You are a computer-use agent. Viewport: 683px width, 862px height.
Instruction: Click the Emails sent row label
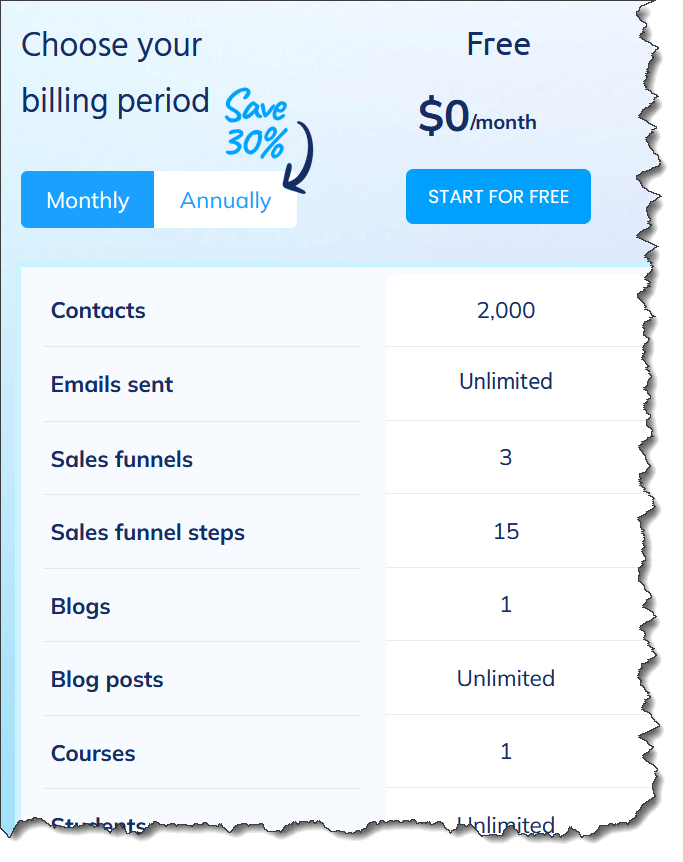pos(112,384)
